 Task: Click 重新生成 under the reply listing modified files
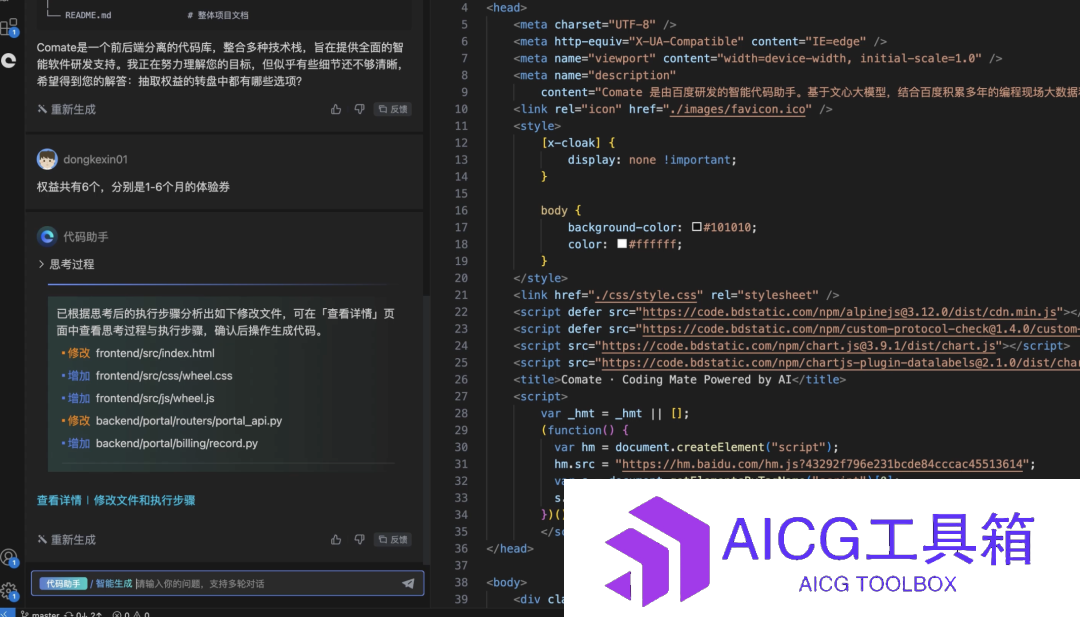point(67,540)
